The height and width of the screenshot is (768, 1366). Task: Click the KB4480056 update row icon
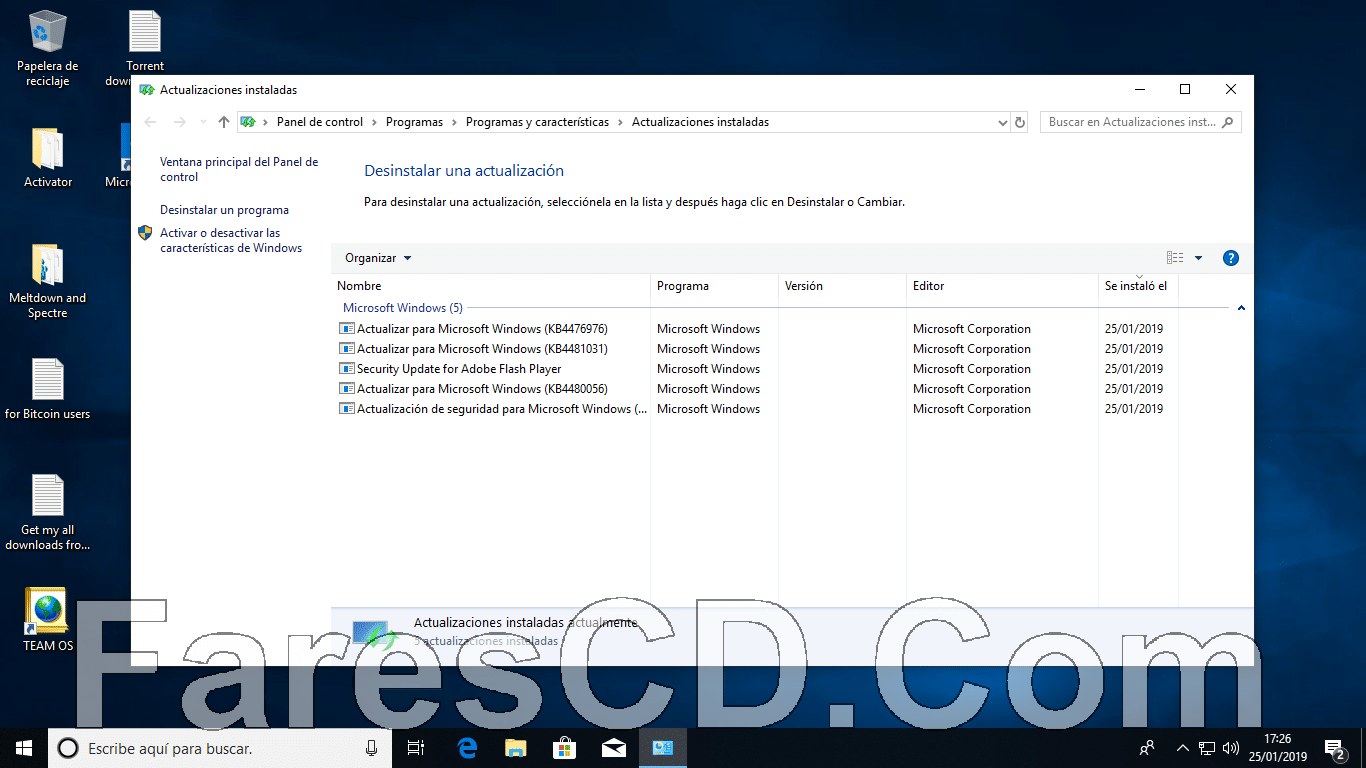click(347, 389)
